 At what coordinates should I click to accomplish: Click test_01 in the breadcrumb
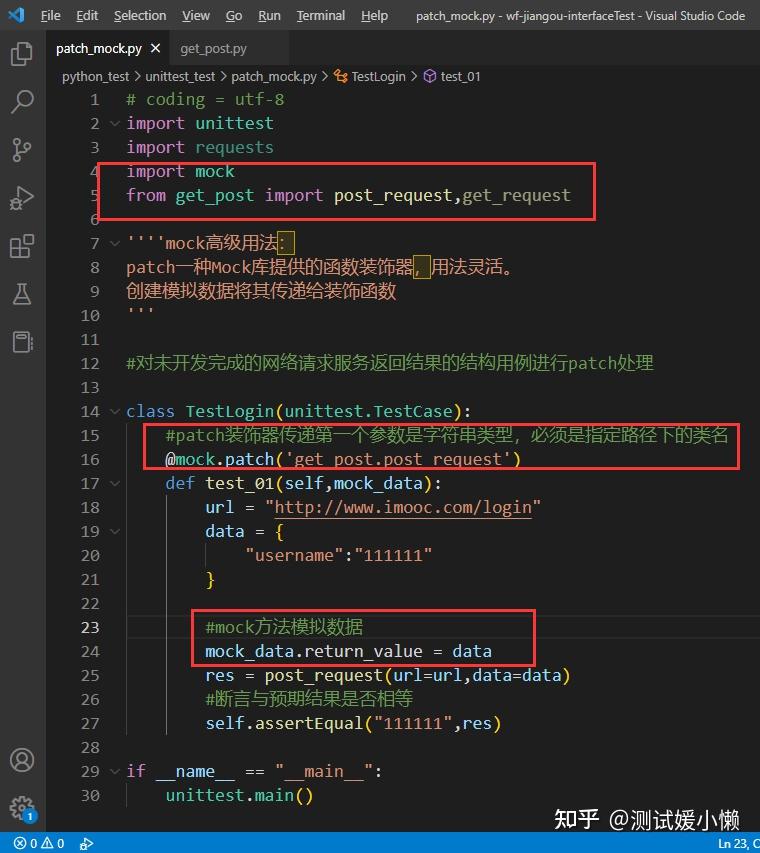coord(460,77)
